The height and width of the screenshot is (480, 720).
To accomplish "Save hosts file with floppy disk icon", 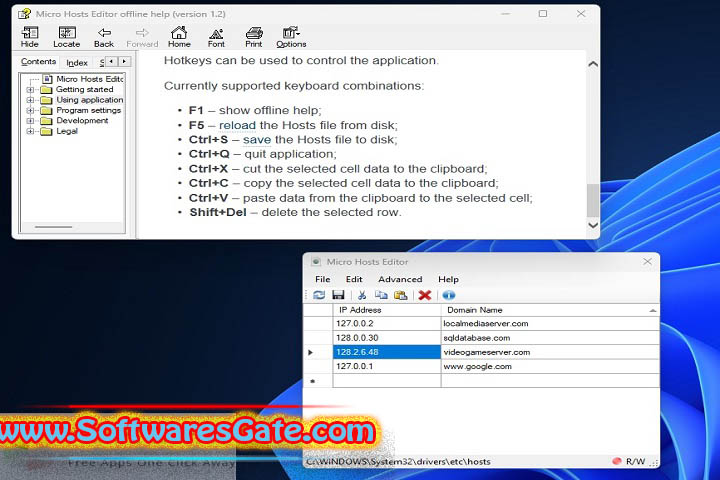I will coord(338,295).
